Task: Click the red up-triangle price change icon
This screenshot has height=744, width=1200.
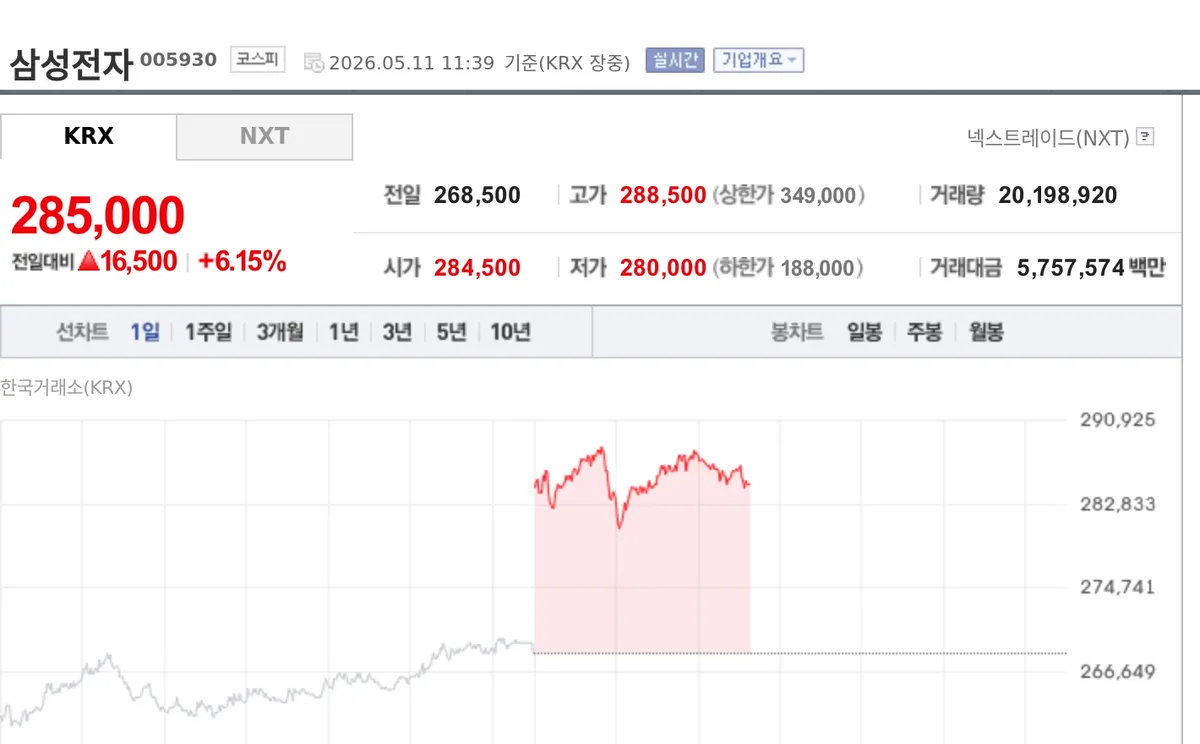Action: [88, 262]
